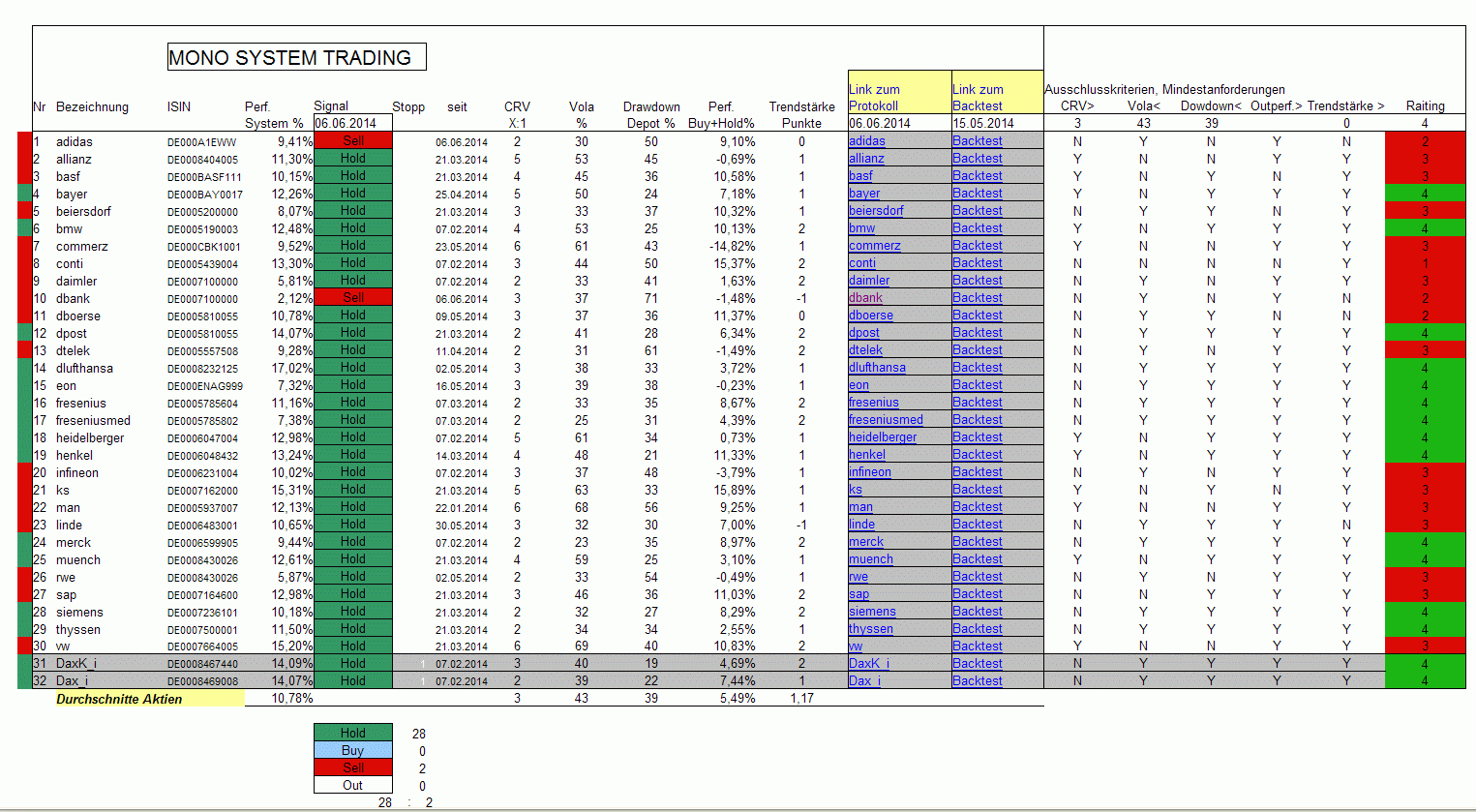The height and width of the screenshot is (812, 1476).
Task: Click the Hold signal in the bayer row
Action: pyautogui.click(x=353, y=194)
